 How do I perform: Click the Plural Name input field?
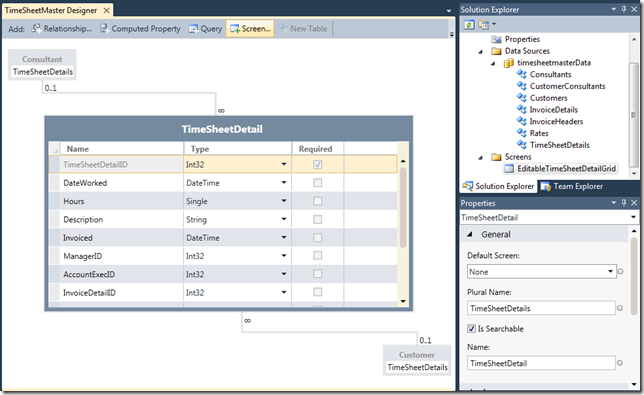541,308
